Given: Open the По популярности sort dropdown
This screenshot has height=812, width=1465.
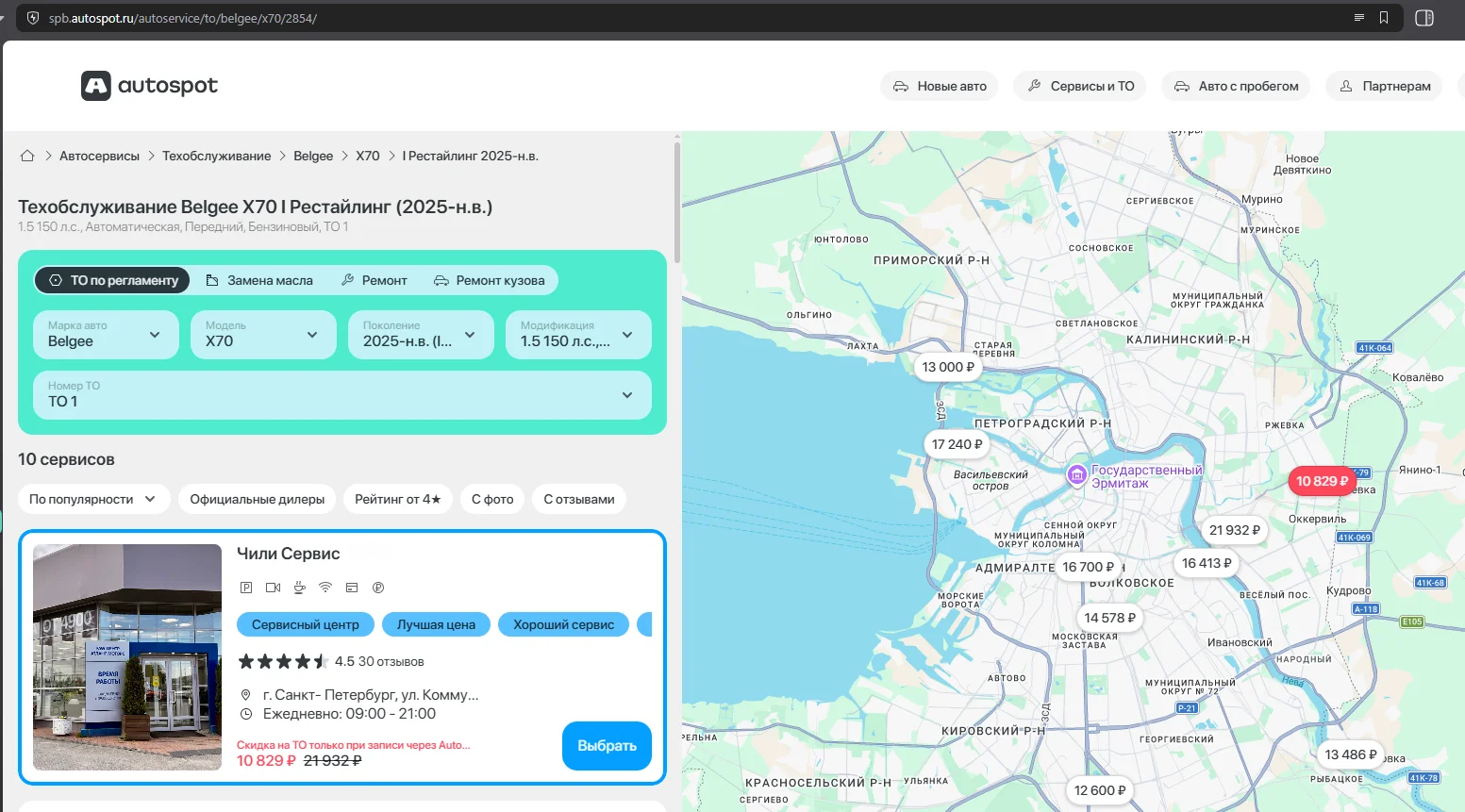Looking at the screenshot, I should [94, 499].
